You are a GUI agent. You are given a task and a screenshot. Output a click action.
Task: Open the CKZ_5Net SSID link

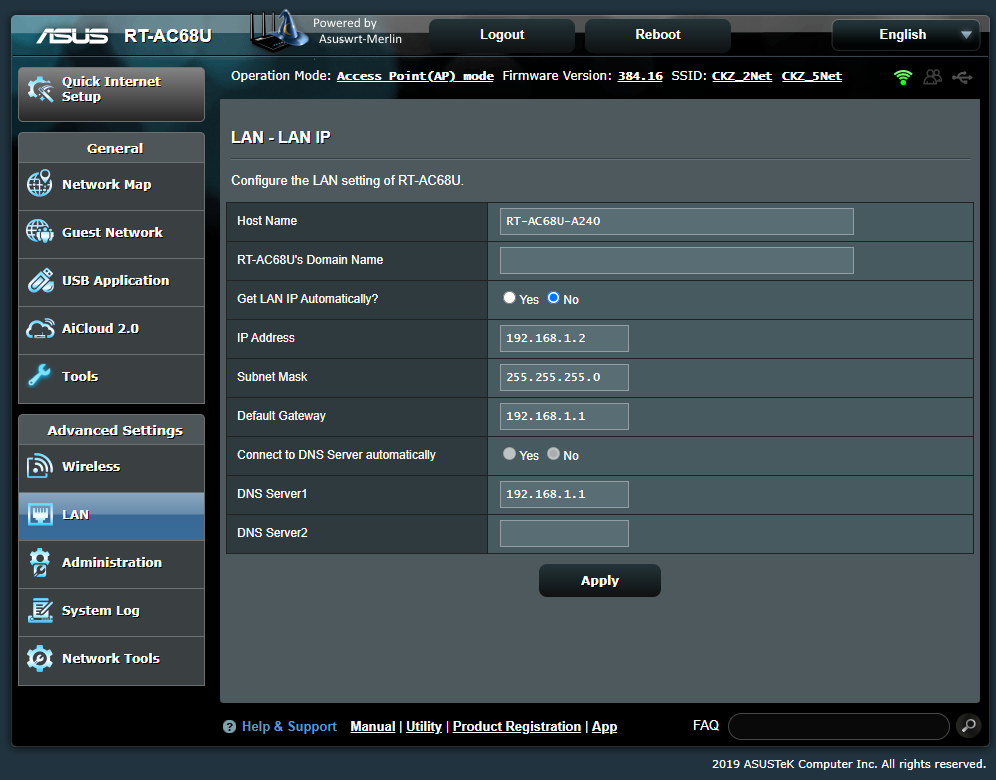812,76
